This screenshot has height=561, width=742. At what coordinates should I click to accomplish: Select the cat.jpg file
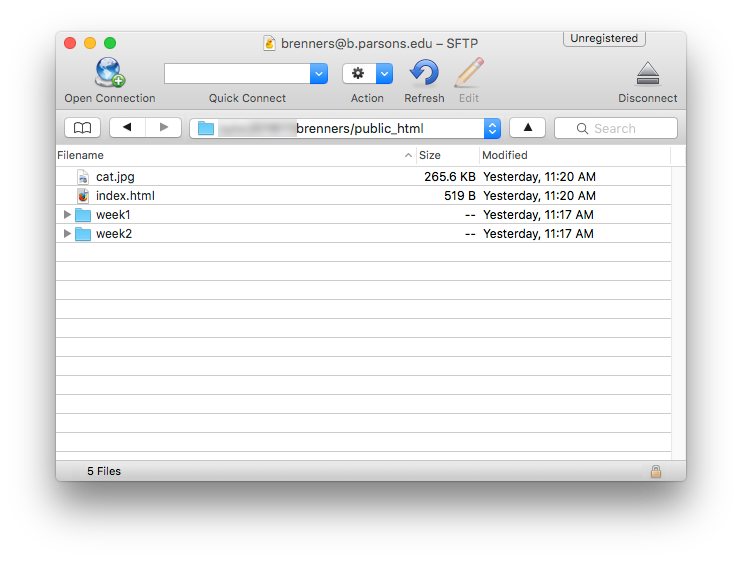point(363,176)
